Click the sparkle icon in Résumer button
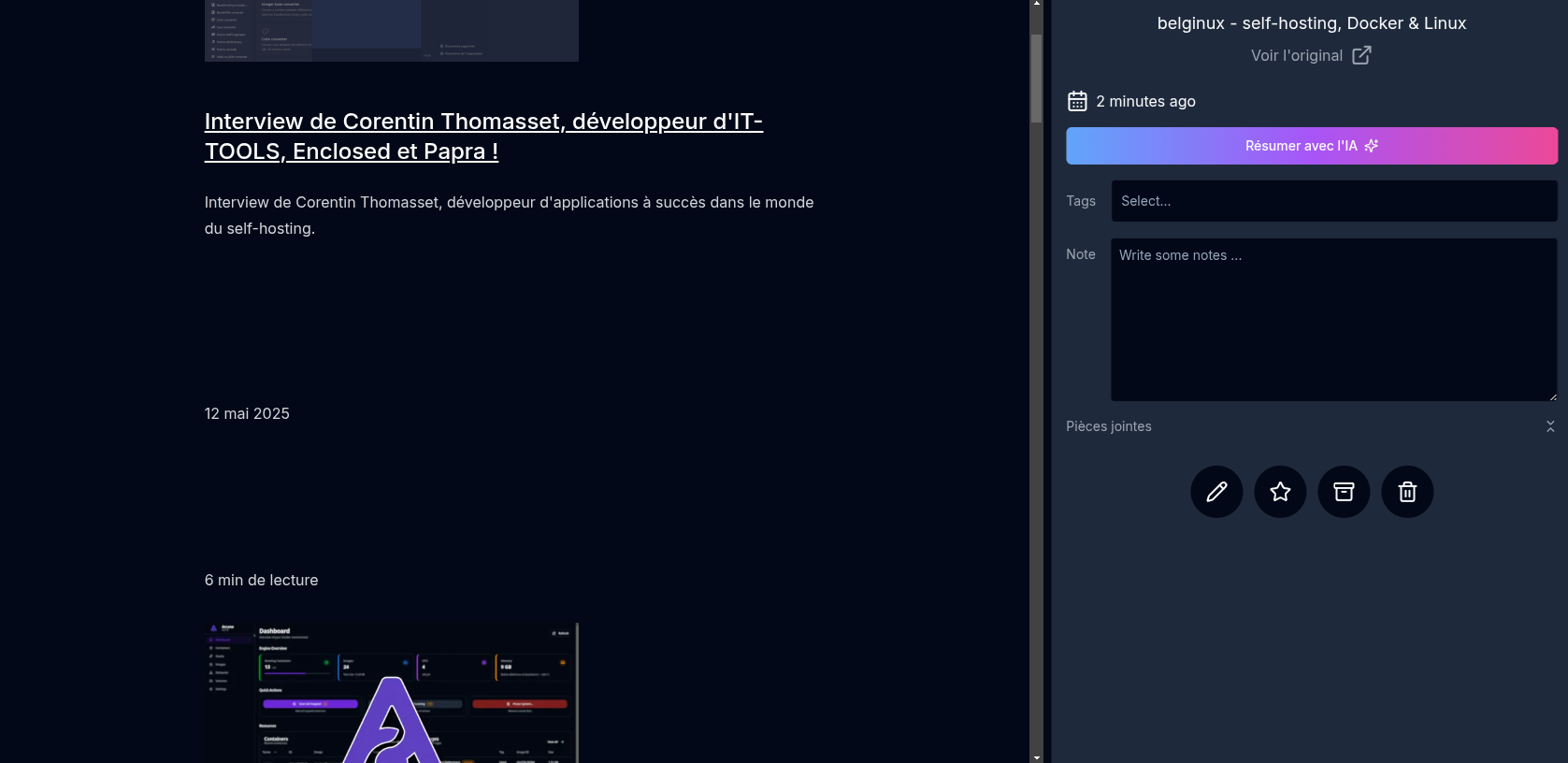Viewport: 1568px width, 763px height. point(1372,146)
